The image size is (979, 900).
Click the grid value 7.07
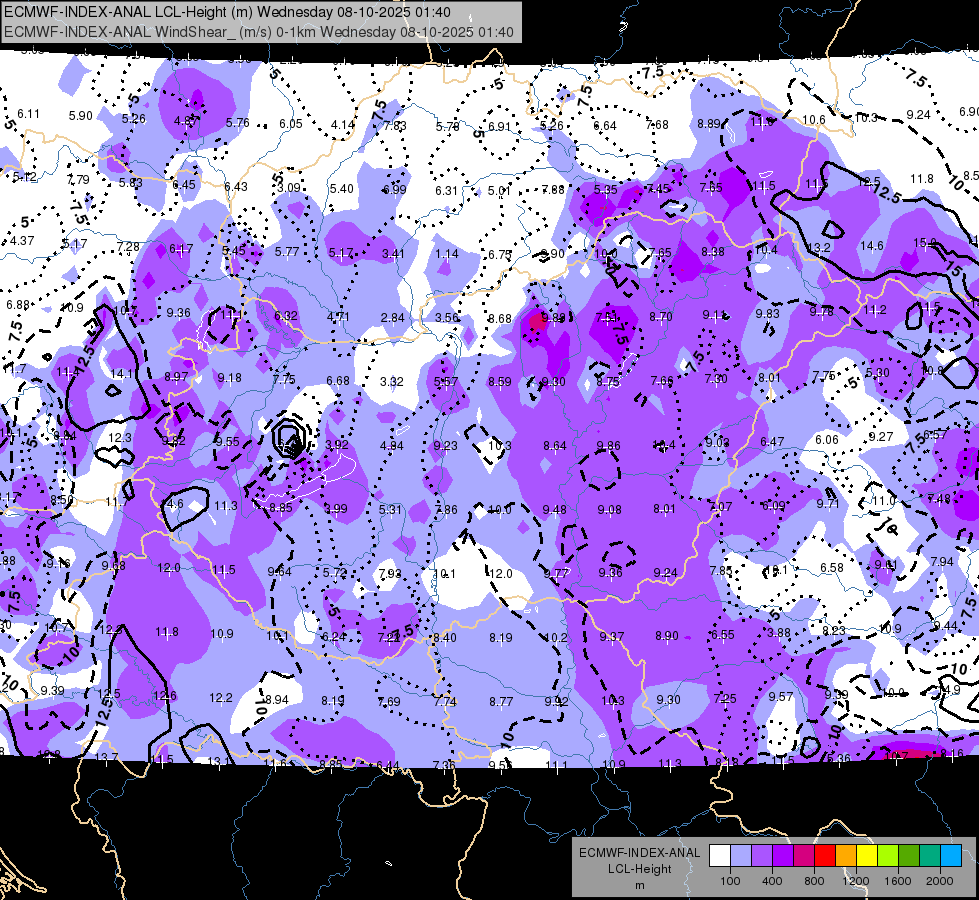click(x=720, y=507)
